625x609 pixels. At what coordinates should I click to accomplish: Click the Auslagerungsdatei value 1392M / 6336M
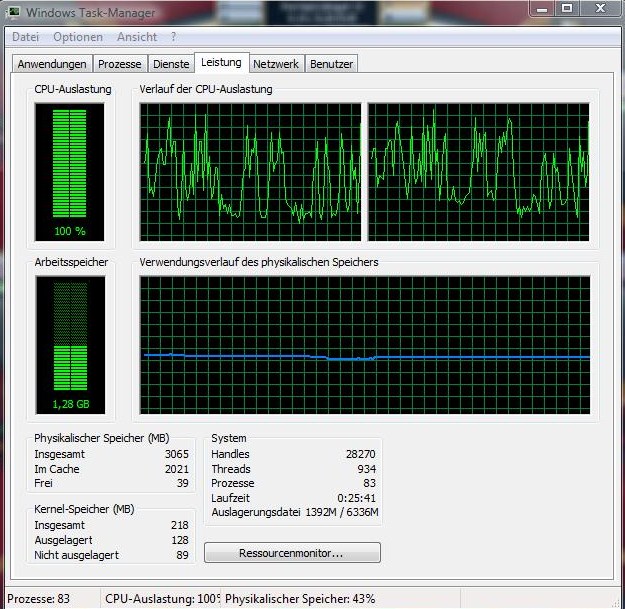(x=342, y=512)
